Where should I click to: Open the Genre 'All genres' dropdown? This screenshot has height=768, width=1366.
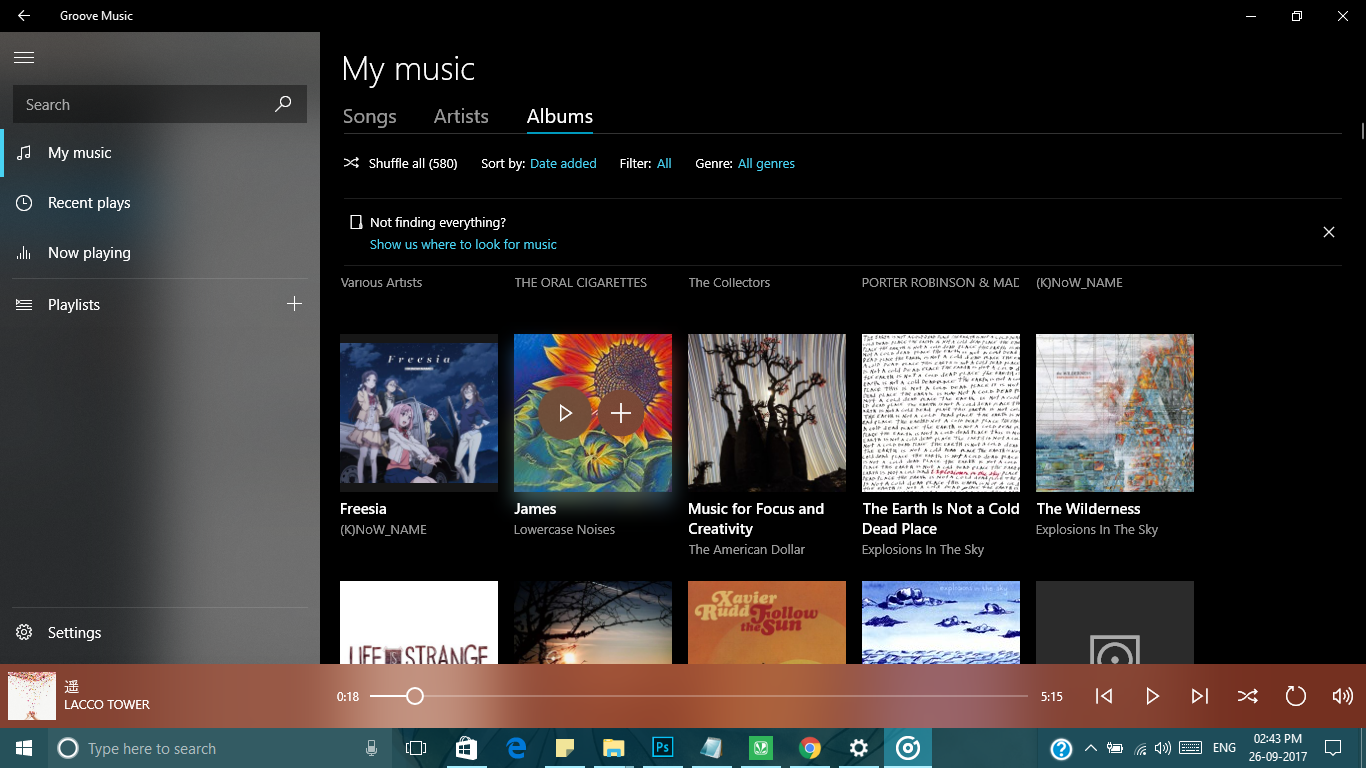[766, 164]
